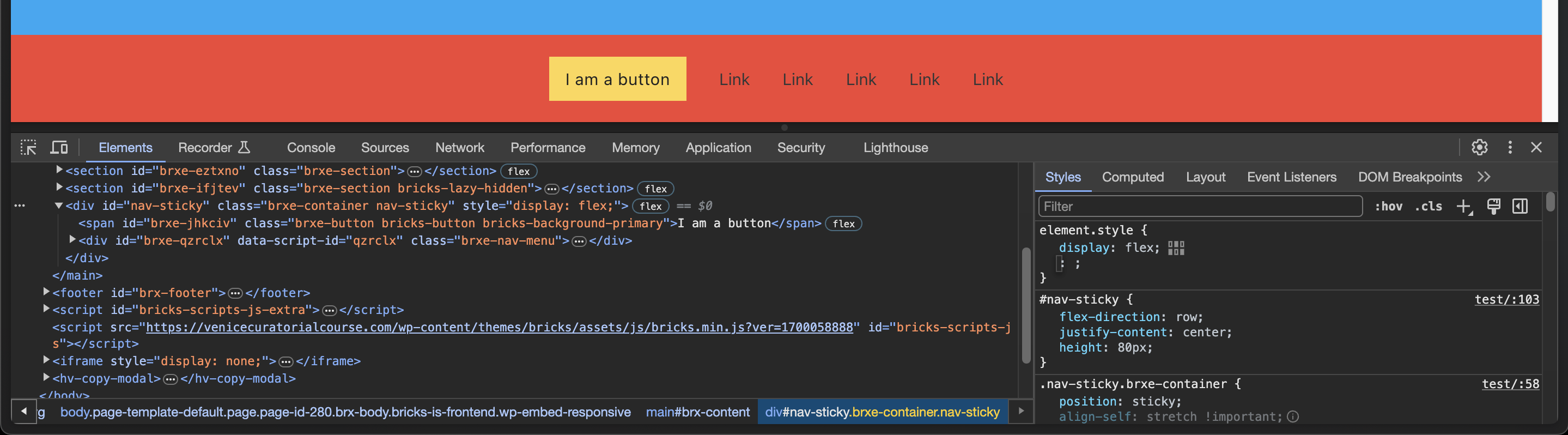This screenshot has width=1568, height=435.
Task: Close the DevTools panel
Action: pyautogui.click(x=1536, y=147)
